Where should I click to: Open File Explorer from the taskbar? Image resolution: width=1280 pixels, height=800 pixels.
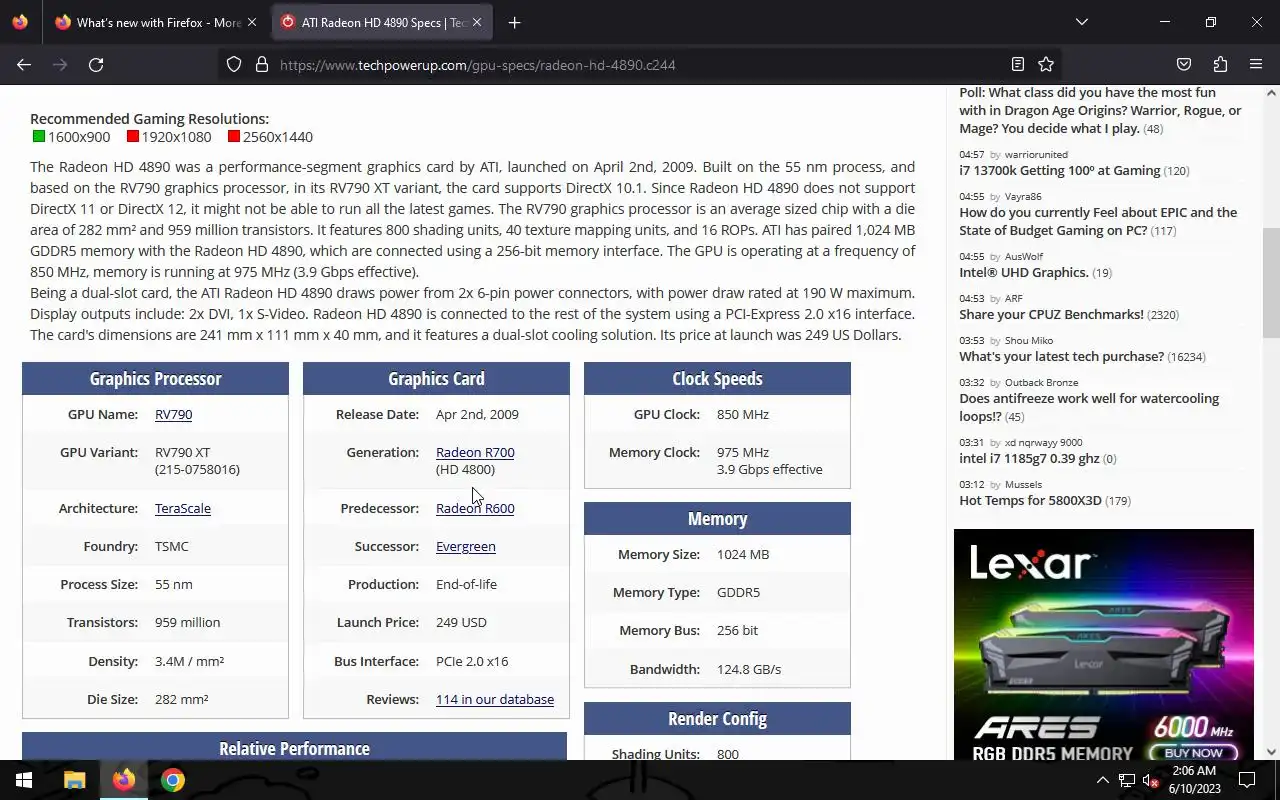click(x=74, y=780)
